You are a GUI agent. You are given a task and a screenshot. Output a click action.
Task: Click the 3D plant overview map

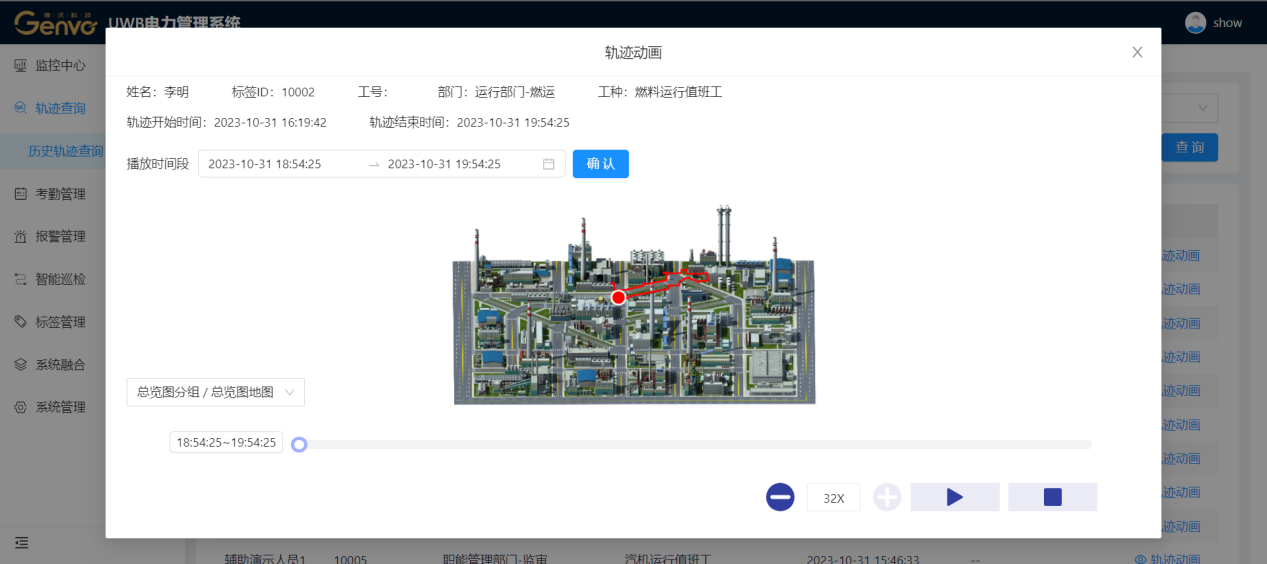click(634, 305)
